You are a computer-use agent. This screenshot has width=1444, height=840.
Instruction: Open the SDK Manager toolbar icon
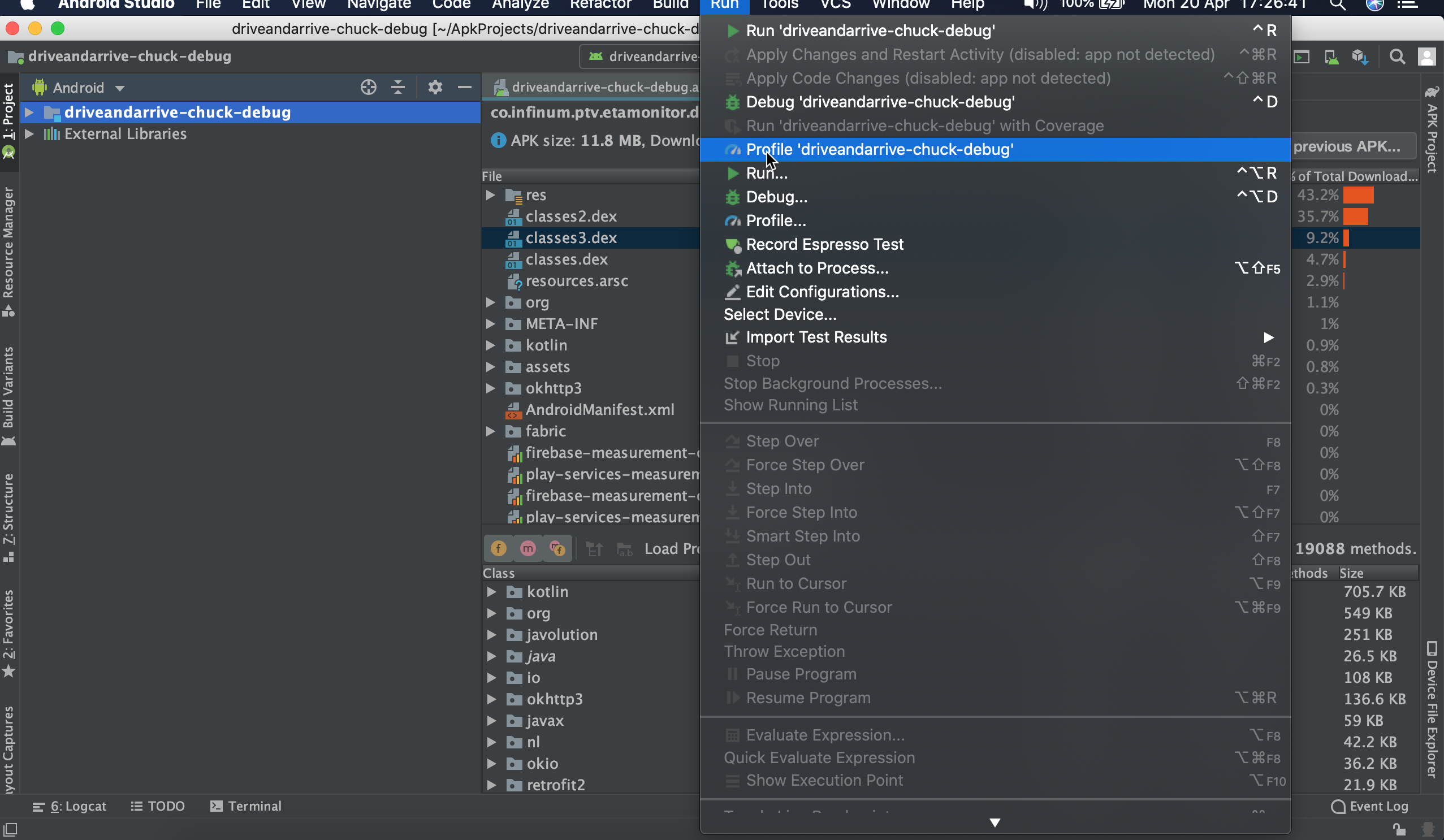pyautogui.click(x=1360, y=57)
